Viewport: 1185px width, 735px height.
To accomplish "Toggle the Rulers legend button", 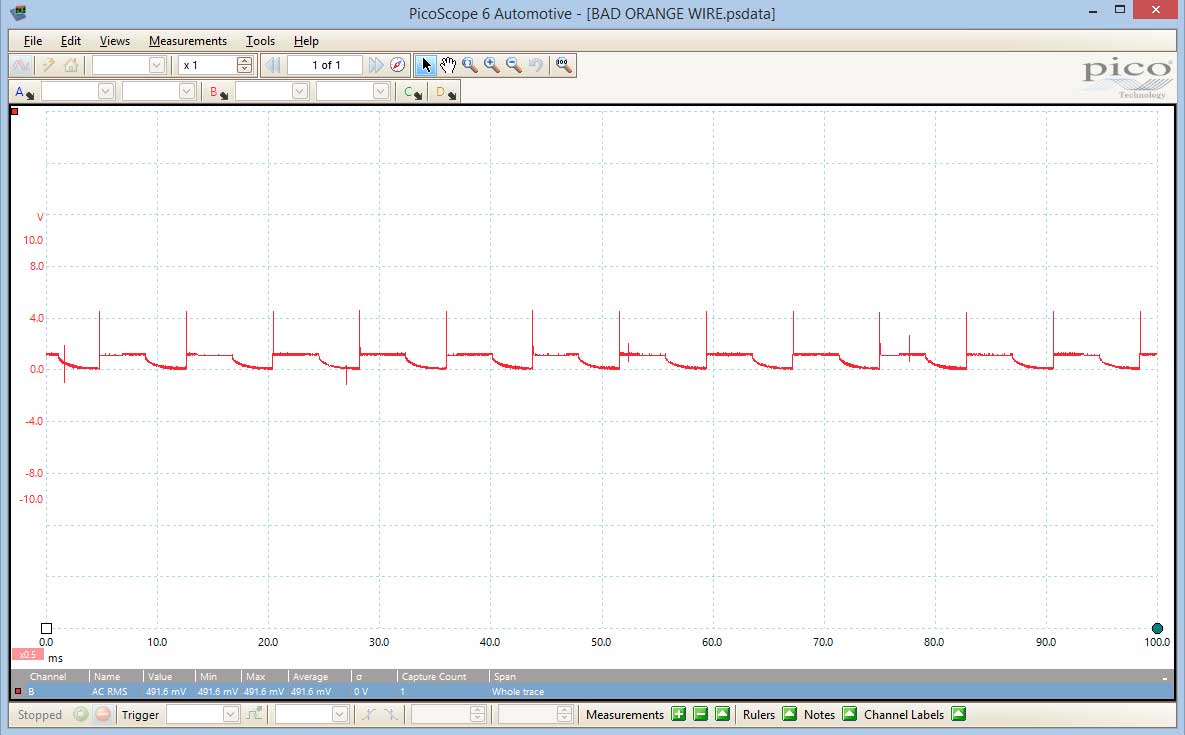I will pyautogui.click(x=789, y=714).
